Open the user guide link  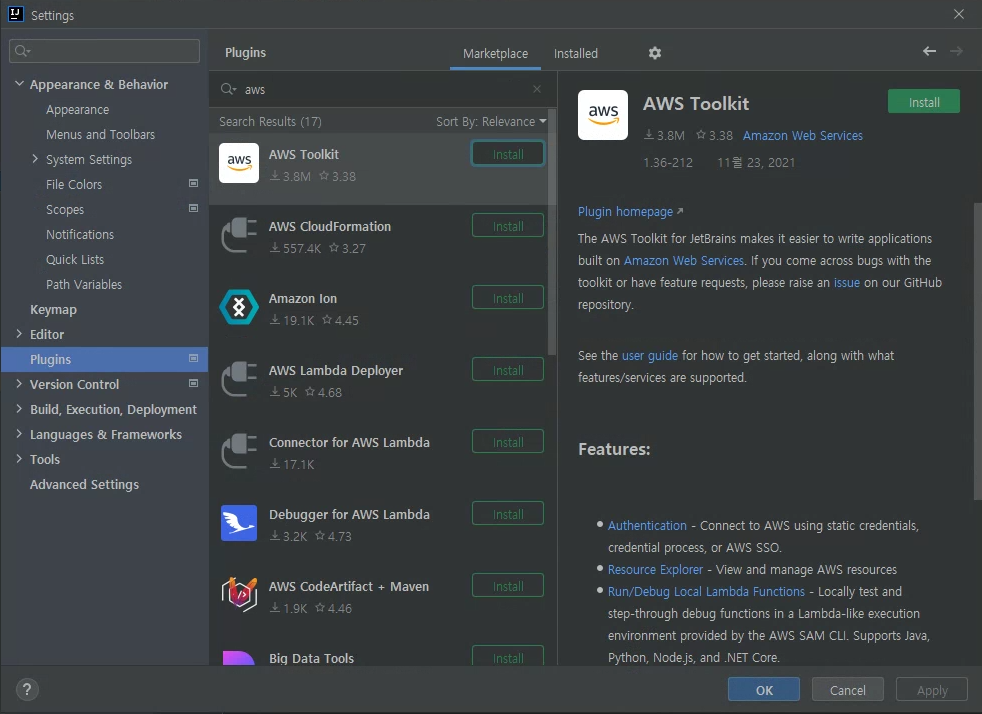pos(649,356)
